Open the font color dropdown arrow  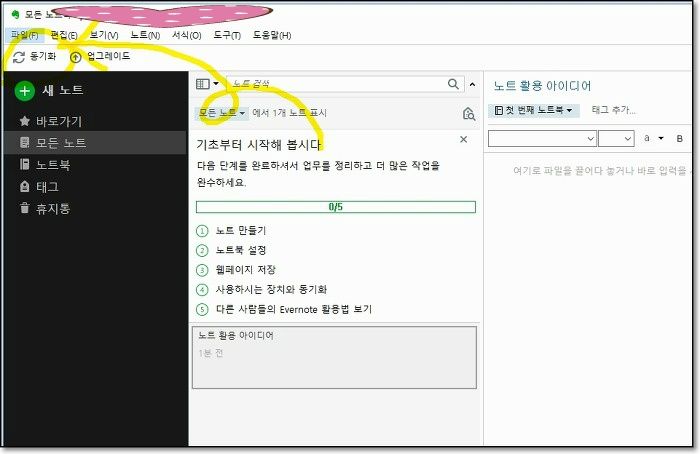661,138
